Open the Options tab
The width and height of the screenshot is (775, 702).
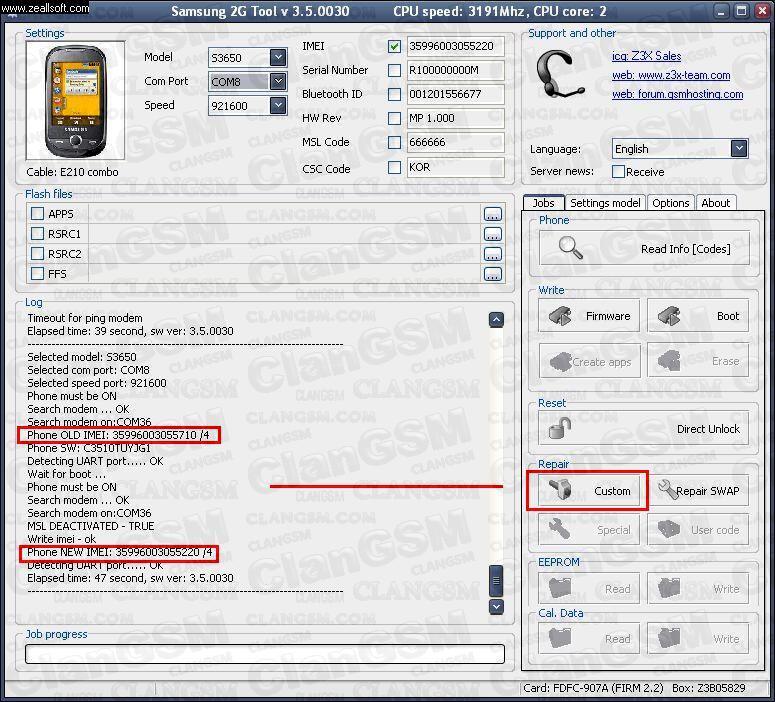670,203
